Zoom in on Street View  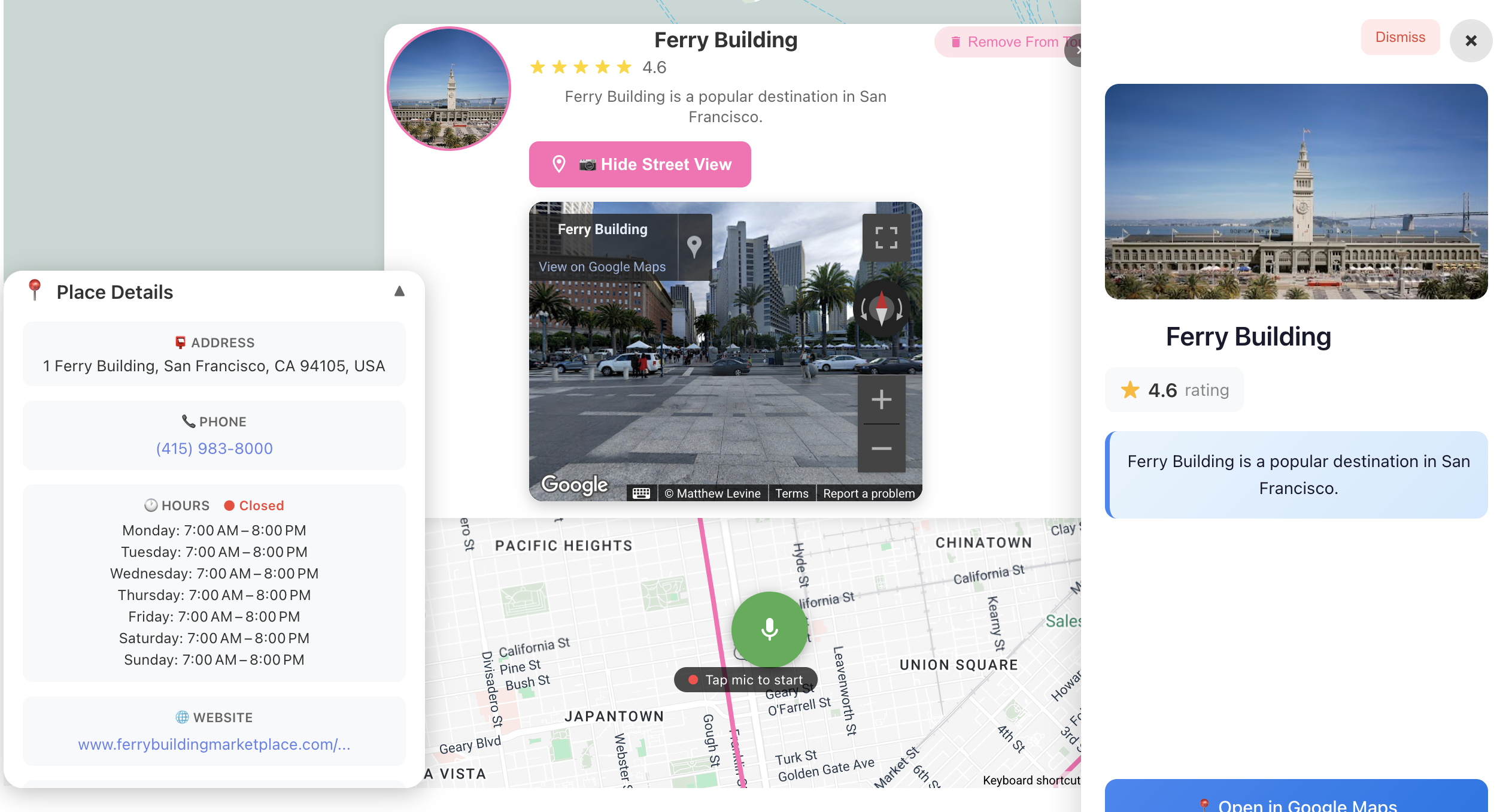click(x=881, y=399)
